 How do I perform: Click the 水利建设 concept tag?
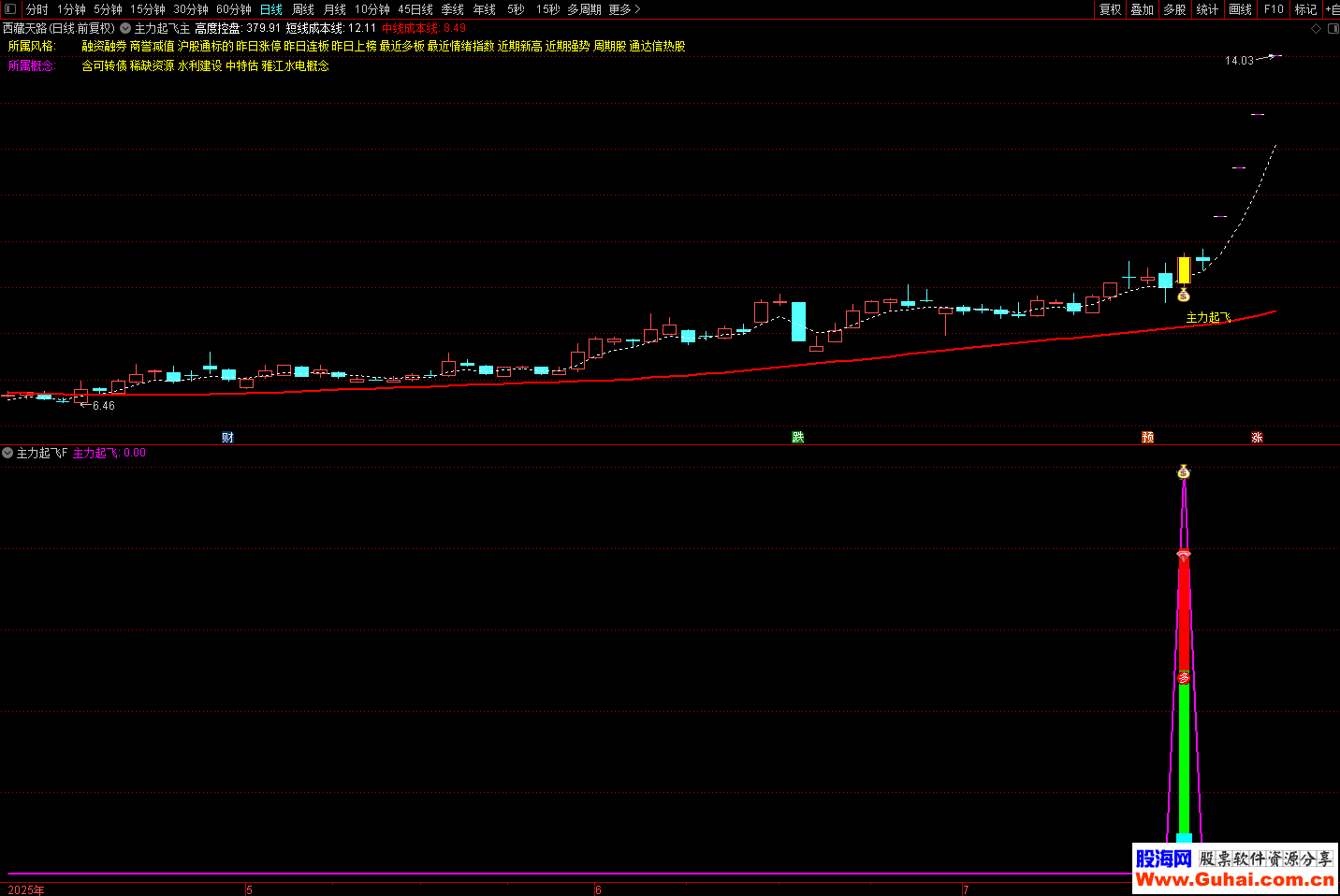(x=199, y=65)
